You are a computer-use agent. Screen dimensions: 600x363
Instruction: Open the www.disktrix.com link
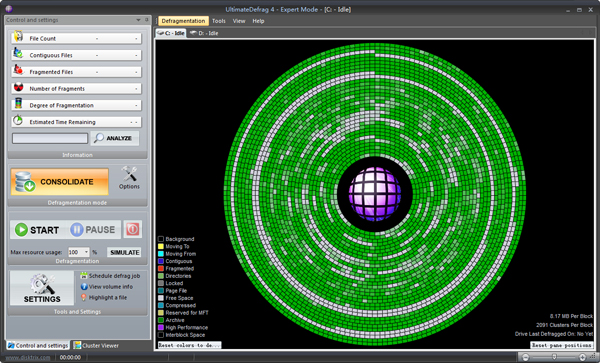click(x=28, y=357)
